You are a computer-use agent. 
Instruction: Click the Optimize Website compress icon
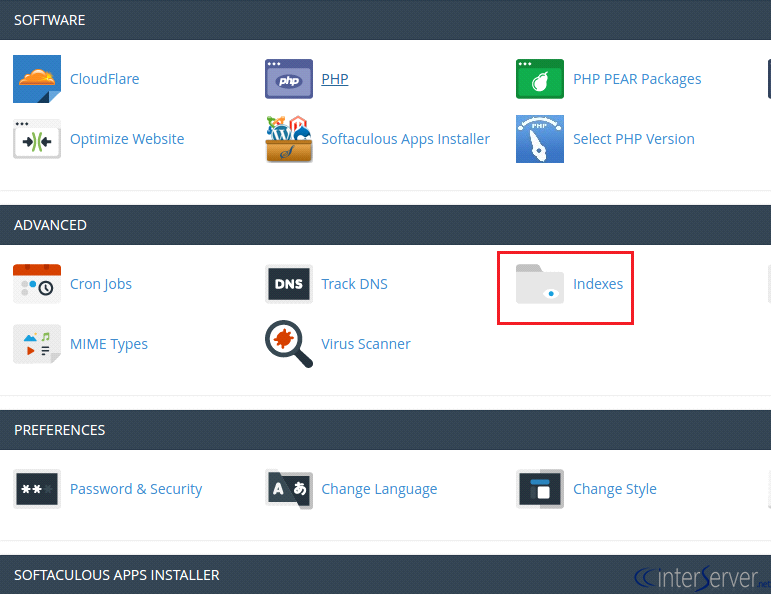click(x=37, y=139)
